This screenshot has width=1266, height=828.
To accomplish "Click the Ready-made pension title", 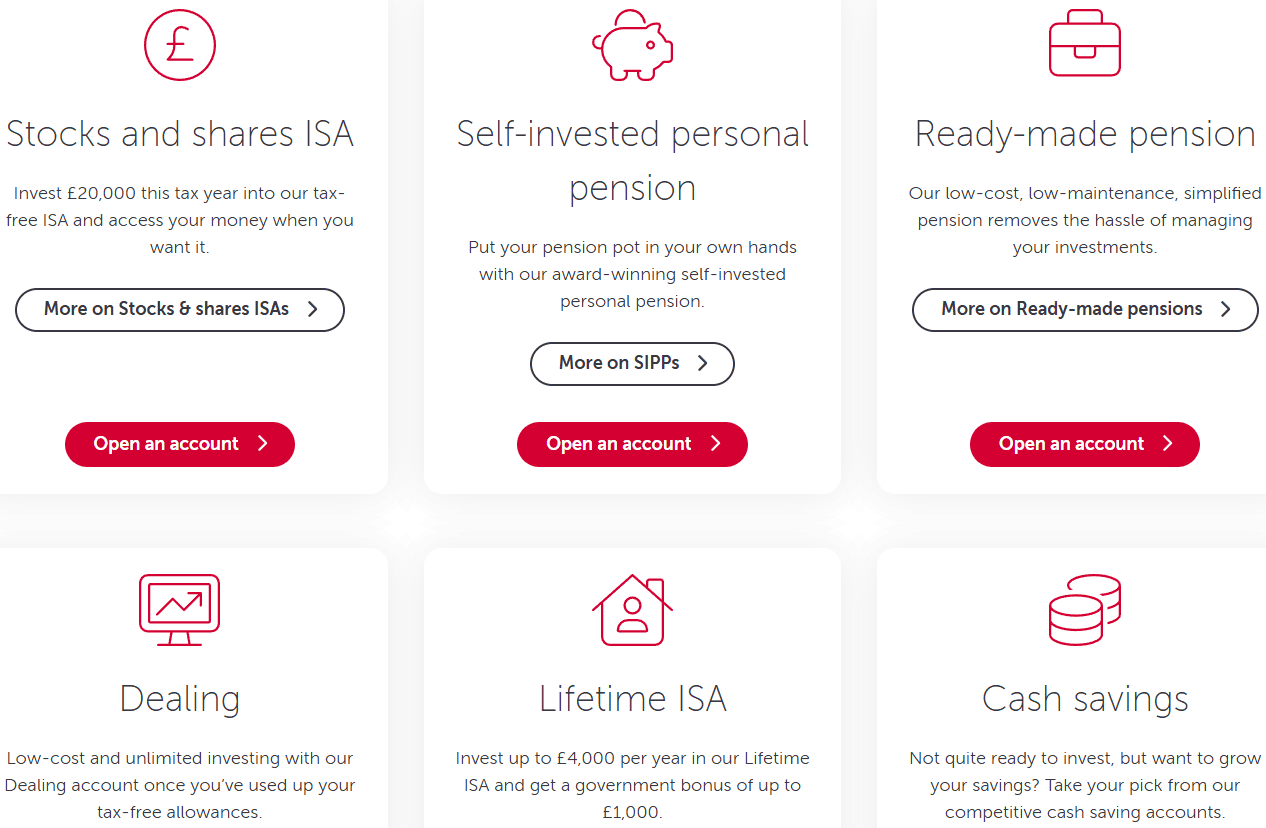I will click(1085, 134).
